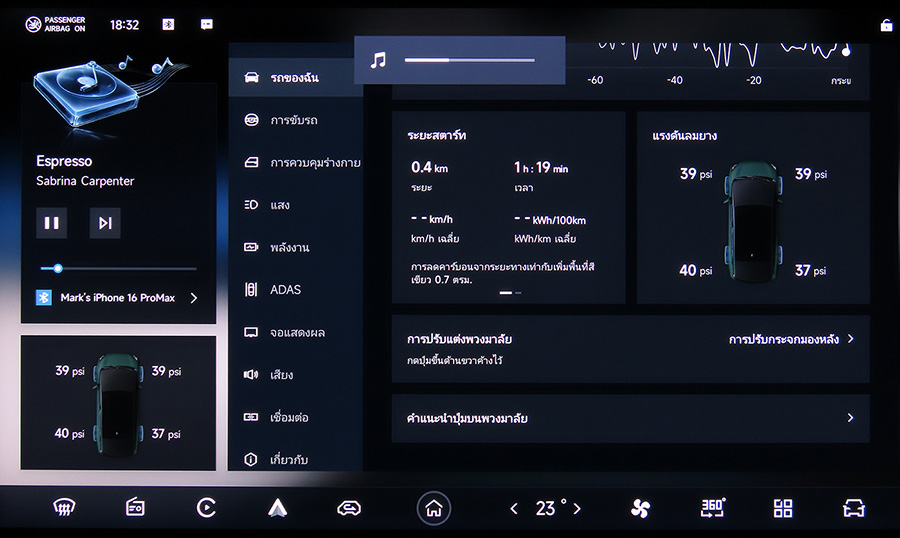Decrease temperature with the left arrow
This screenshot has height=538, width=900.
514,509
